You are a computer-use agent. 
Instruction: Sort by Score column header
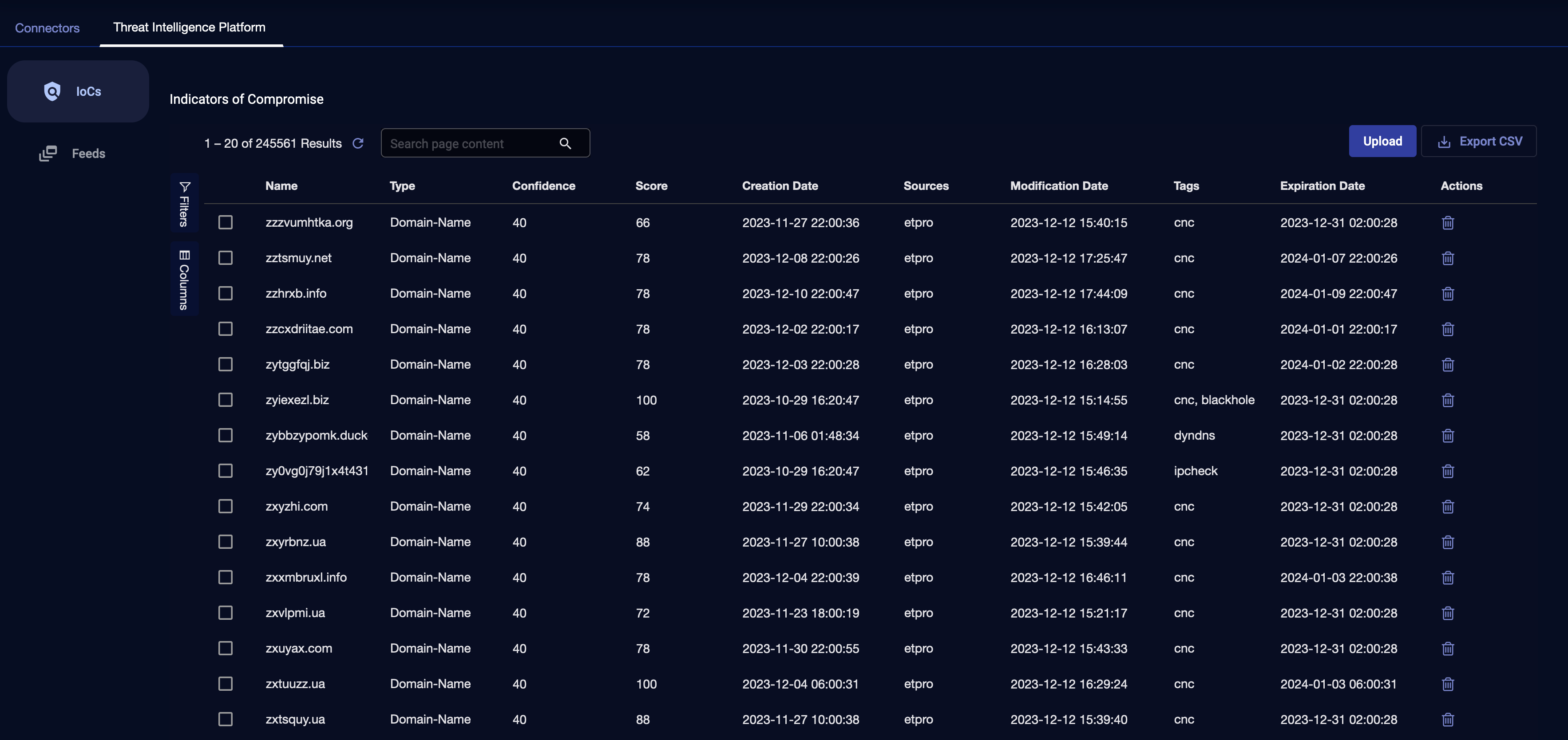[x=651, y=186]
